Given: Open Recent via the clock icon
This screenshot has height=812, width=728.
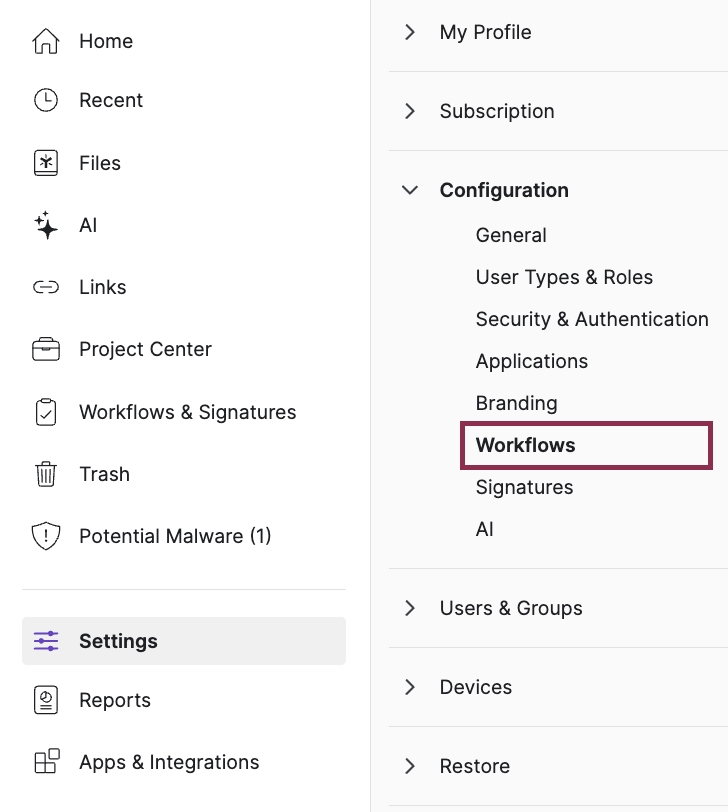Looking at the screenshot, I should 46,100.
